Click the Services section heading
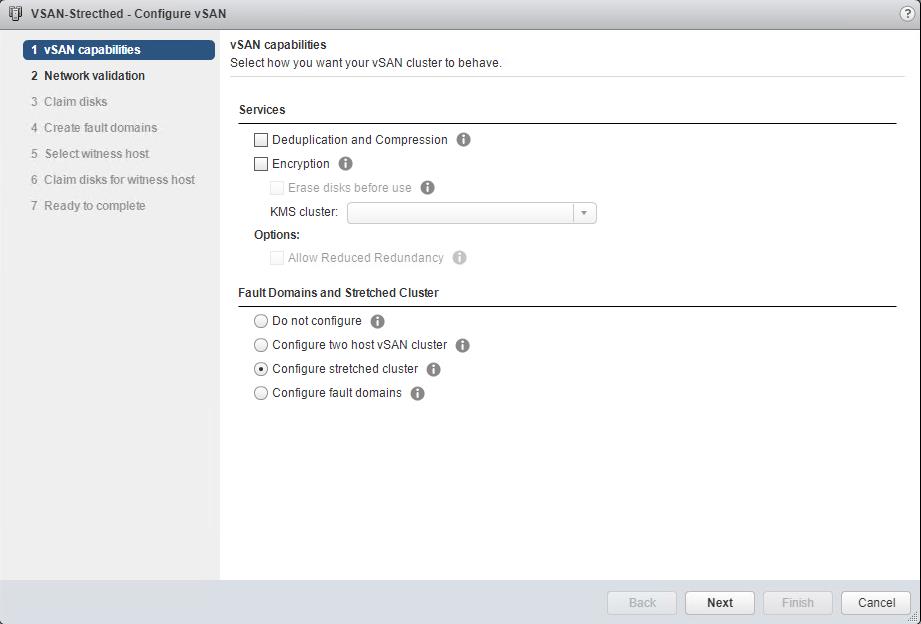Screen dimensions: 921x624 coord(262,110)
